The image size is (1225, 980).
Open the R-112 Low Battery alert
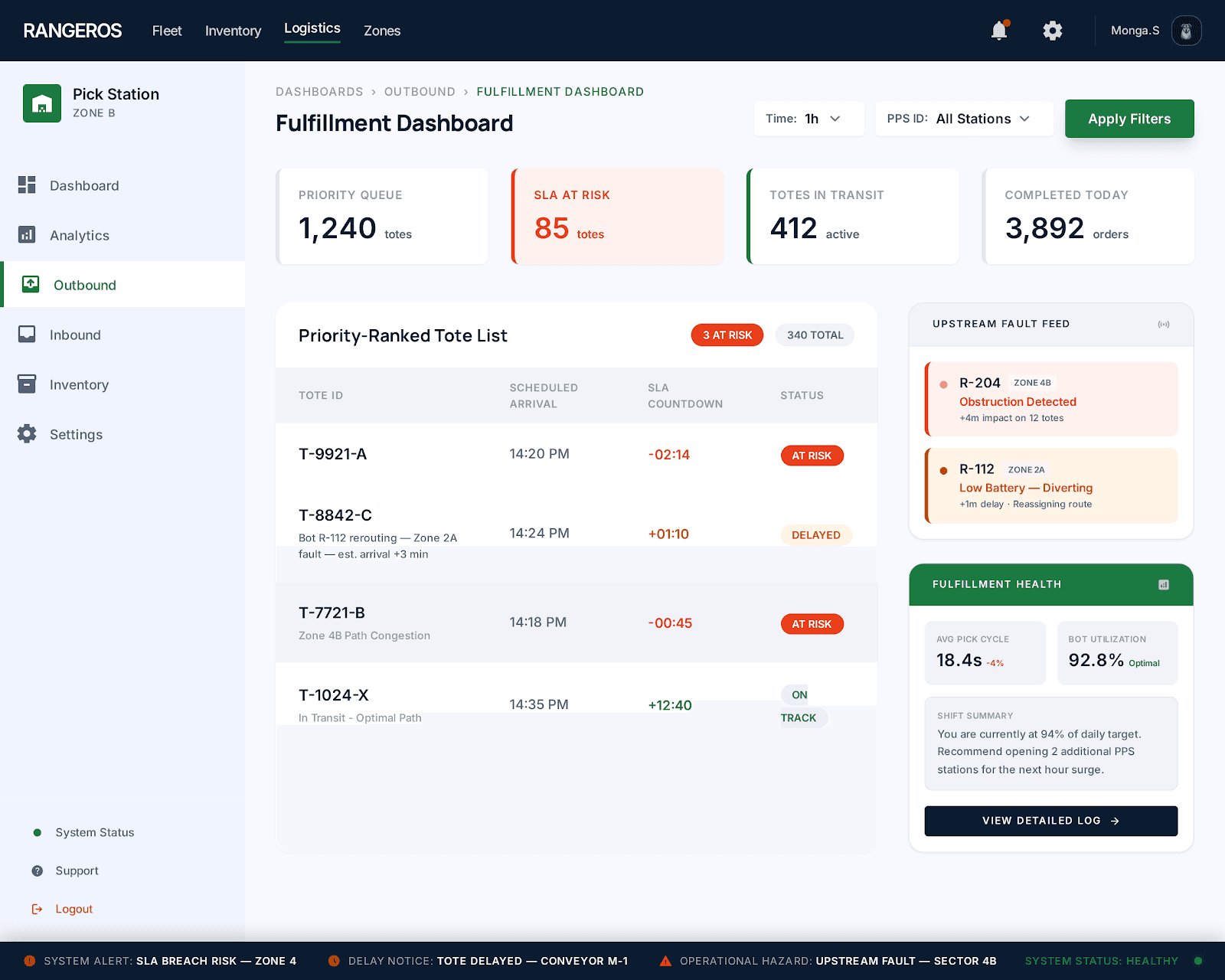coord(1051,485)
